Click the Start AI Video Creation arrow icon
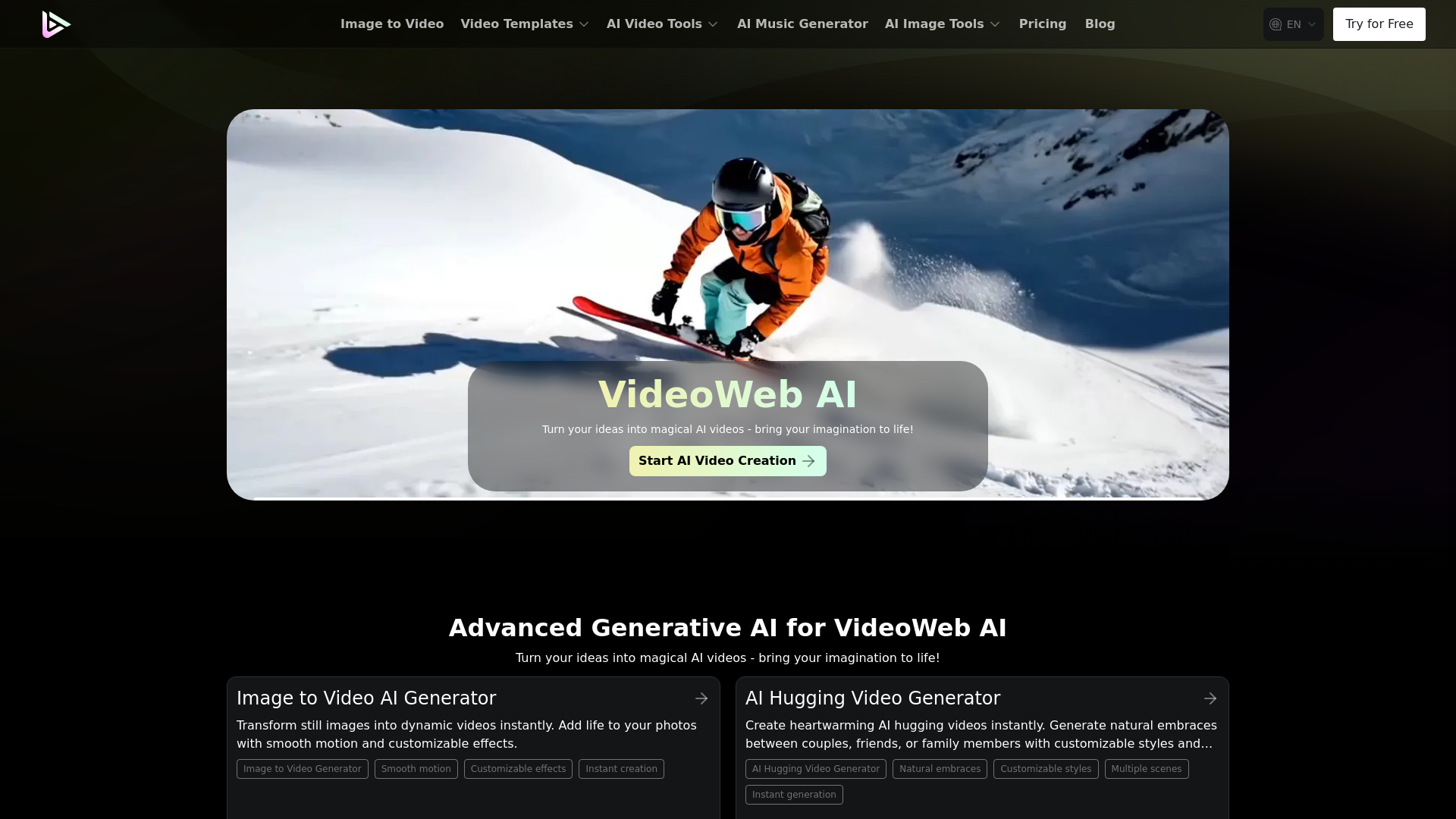1456x819 pixels. (x=809, y=461)
